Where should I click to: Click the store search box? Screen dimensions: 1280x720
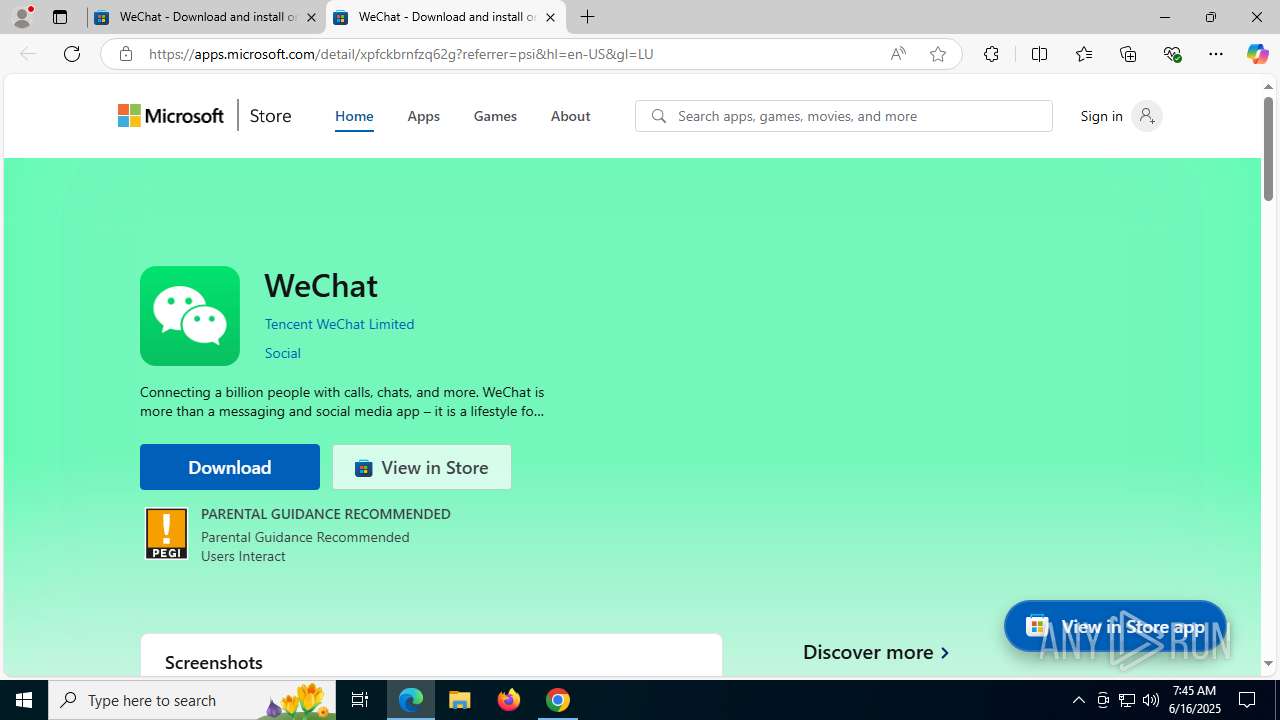pos(844,116)
